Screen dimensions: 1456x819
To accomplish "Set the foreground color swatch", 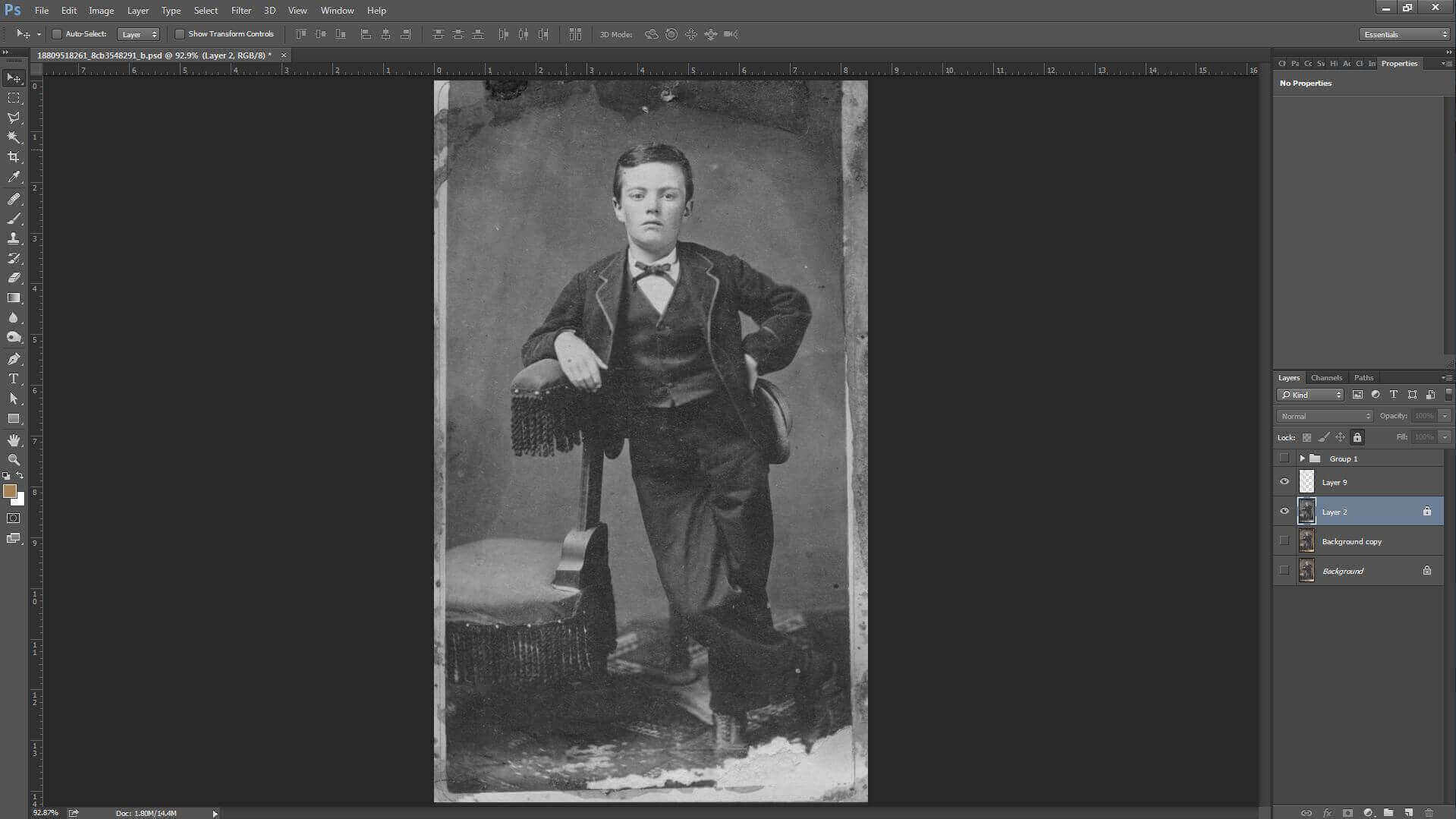I will click(9, 491).
